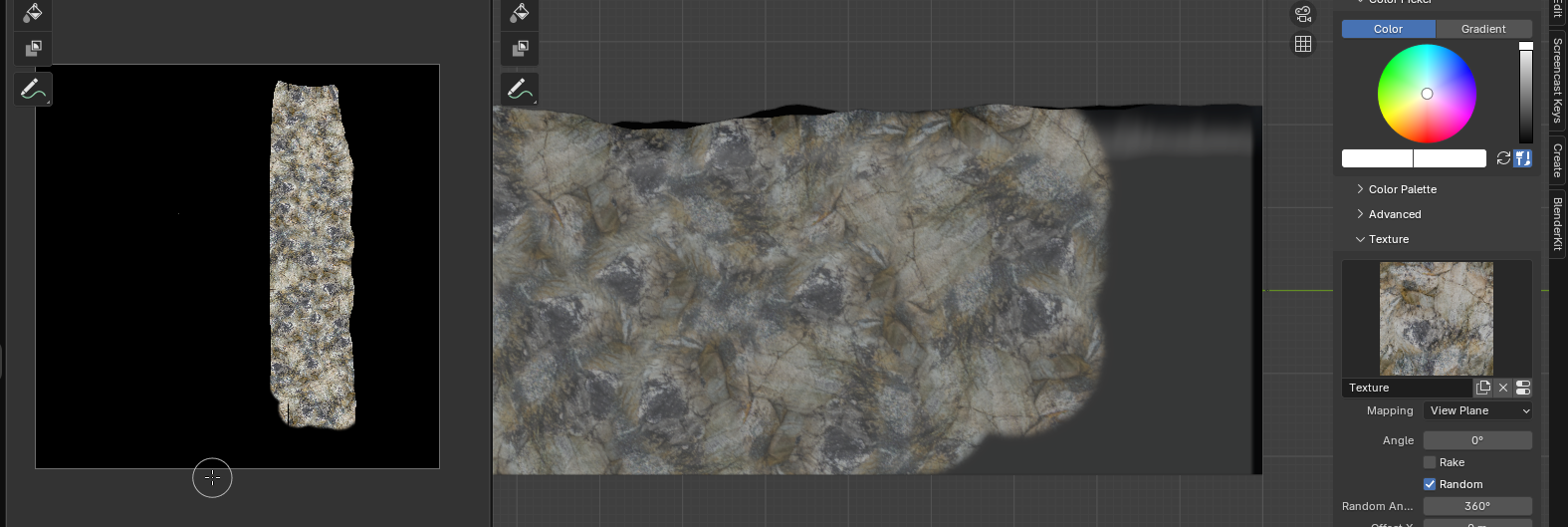
Task: Switch to the Gradient tab
Action: click(x=1483, y=29)
